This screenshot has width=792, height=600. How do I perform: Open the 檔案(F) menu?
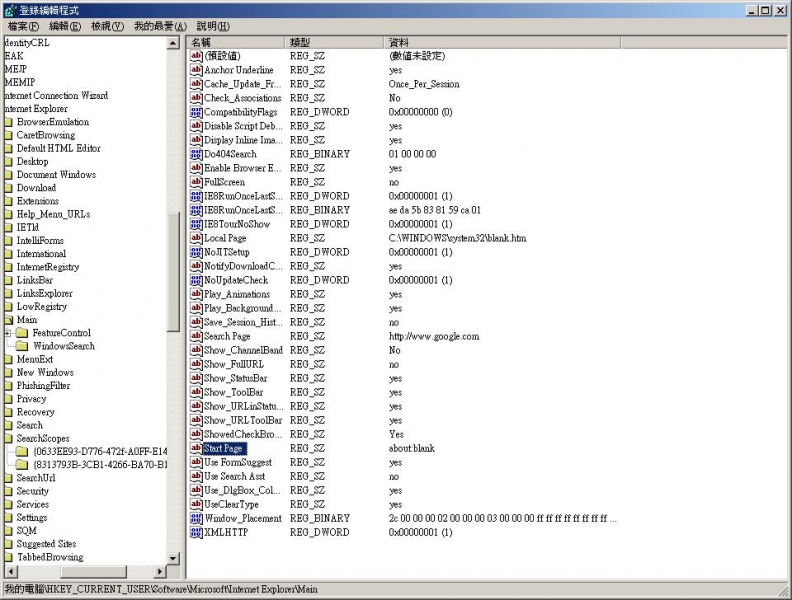[x=23, y=26]
